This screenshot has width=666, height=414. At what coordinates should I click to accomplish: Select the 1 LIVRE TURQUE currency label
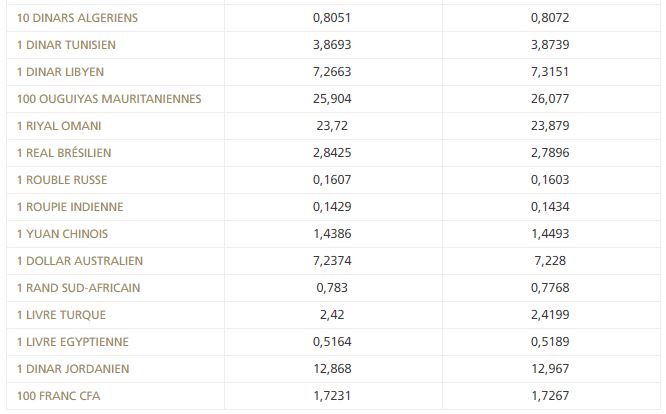(x=61, y=315)
